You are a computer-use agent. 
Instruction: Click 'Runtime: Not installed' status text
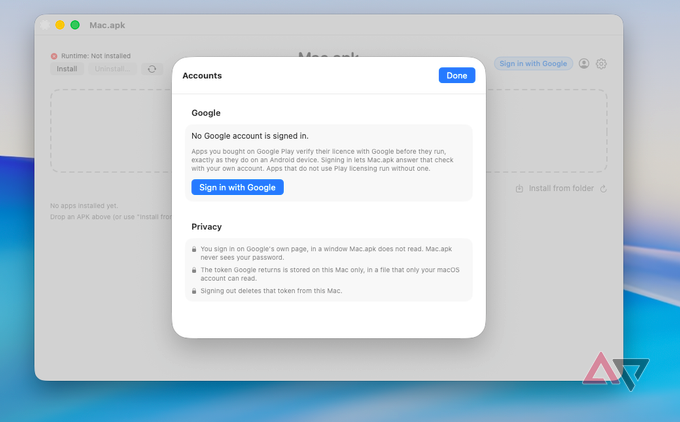pyautogui.click(x=96, y=56)
